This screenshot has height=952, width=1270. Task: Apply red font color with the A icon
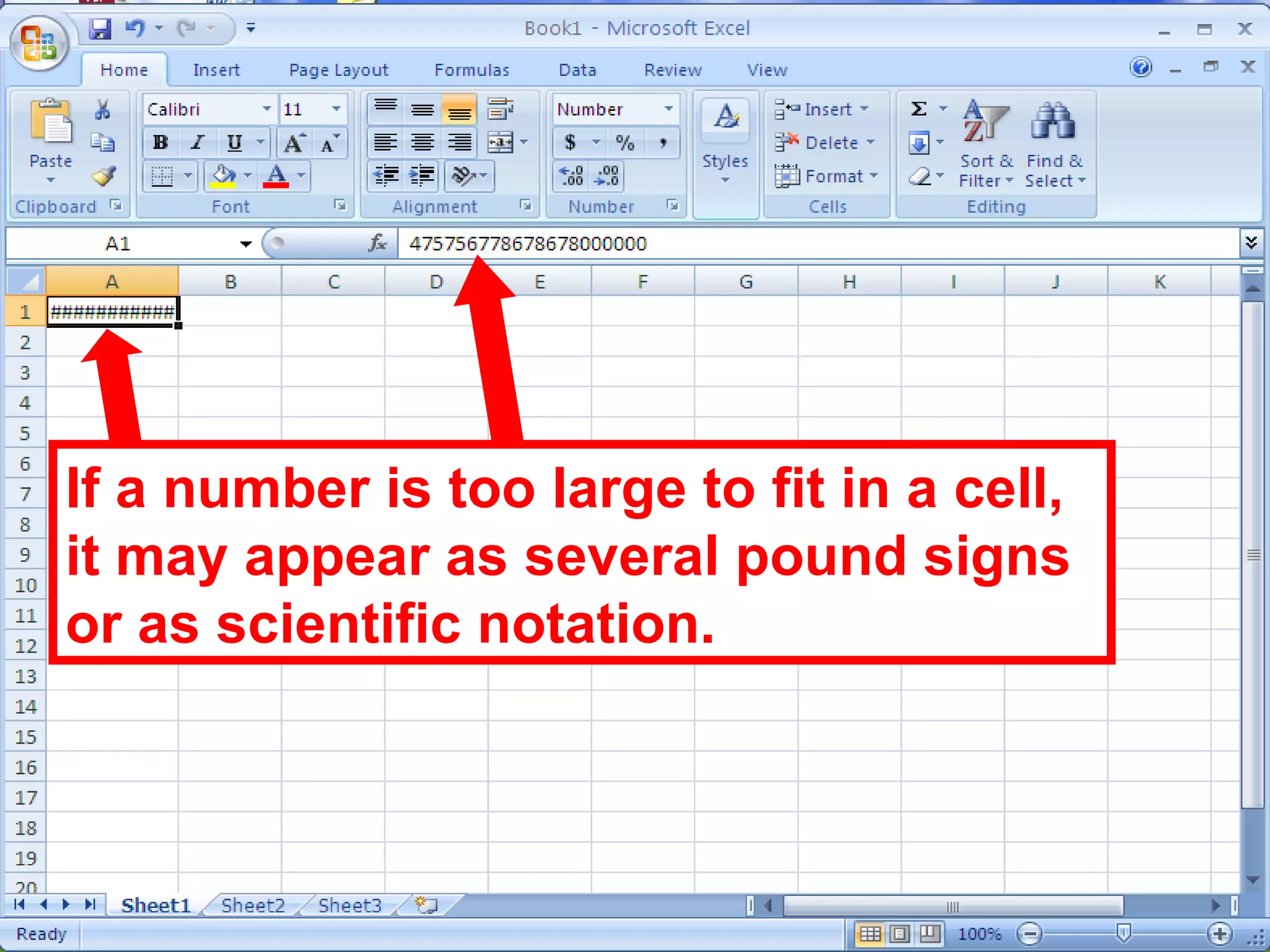[277, 176]
